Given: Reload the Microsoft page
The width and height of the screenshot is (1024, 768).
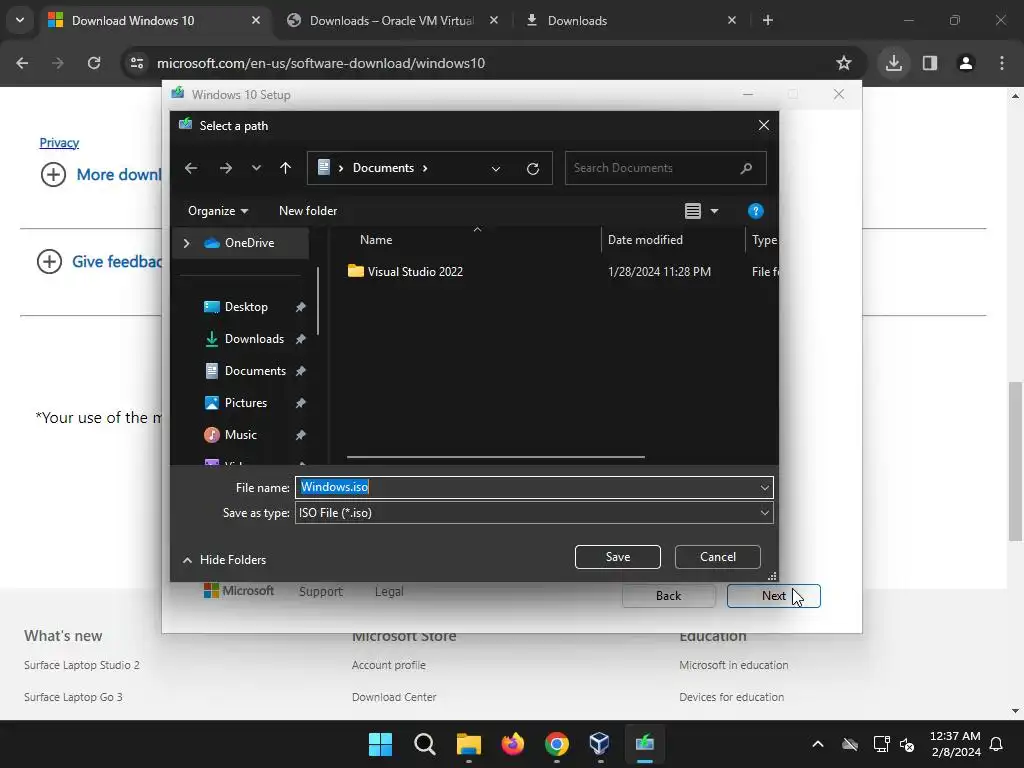Looking at the screenshot, I should point(94,63).
